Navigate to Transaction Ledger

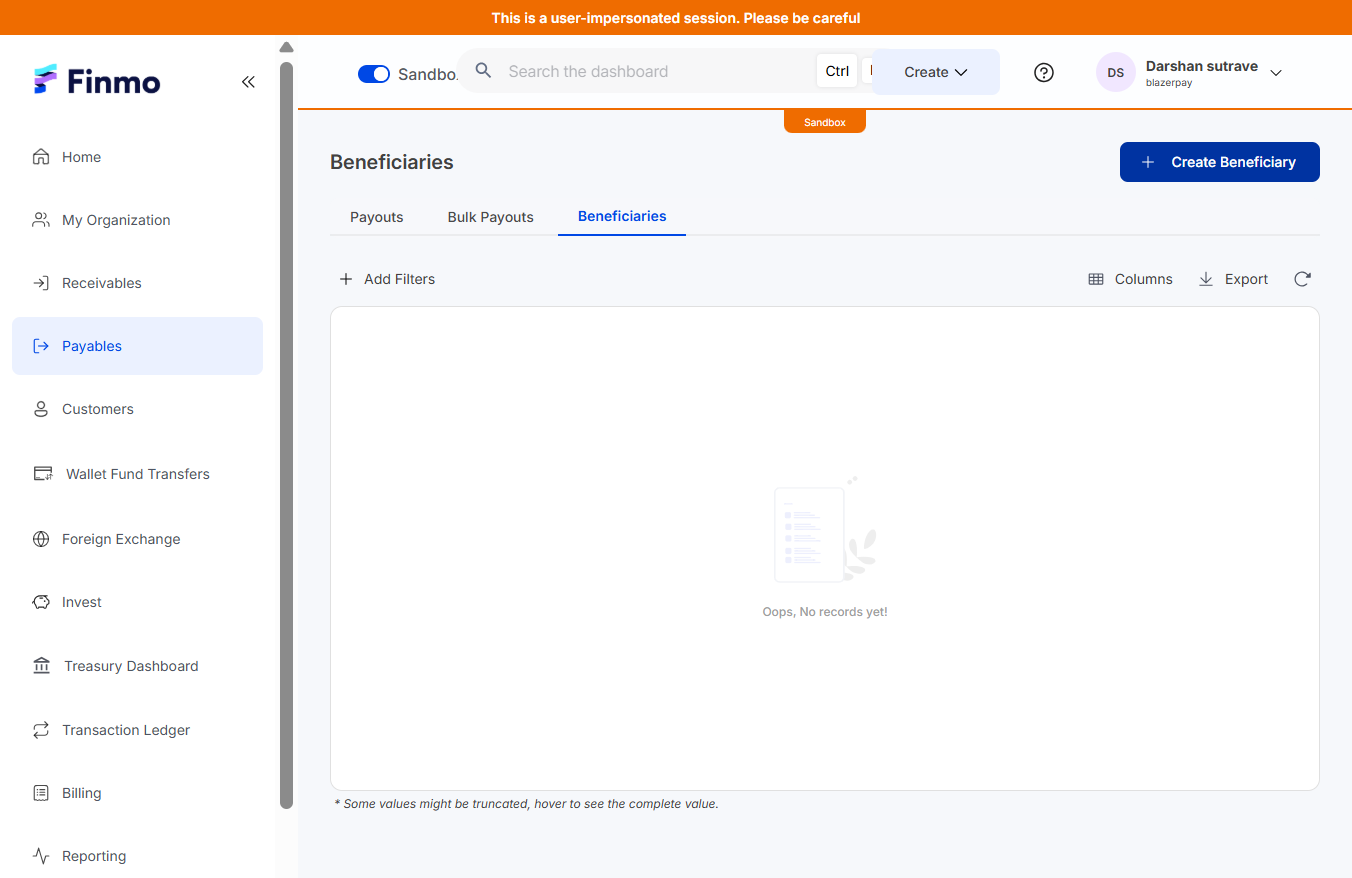click(x=137, y=730)
